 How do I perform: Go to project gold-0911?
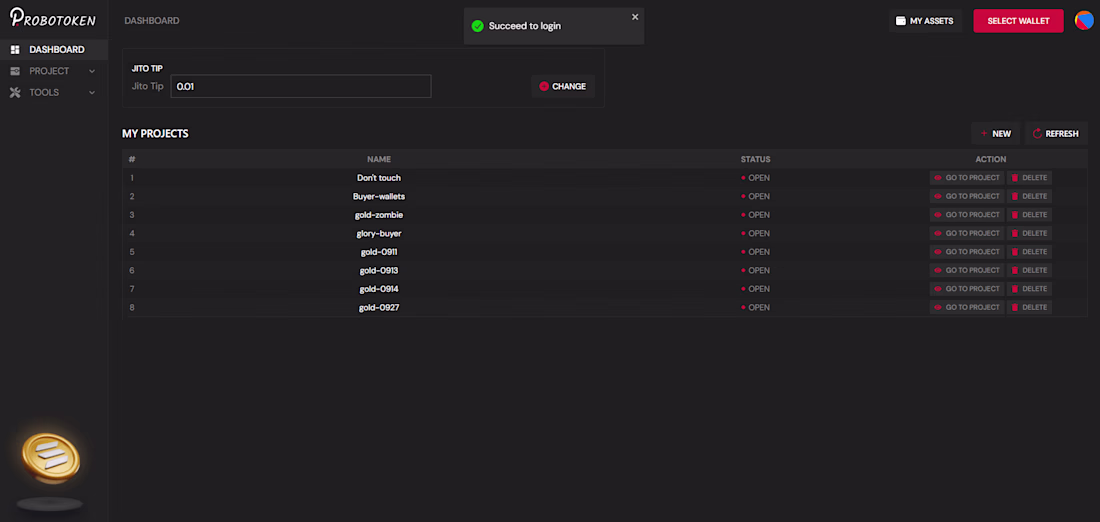967,252
